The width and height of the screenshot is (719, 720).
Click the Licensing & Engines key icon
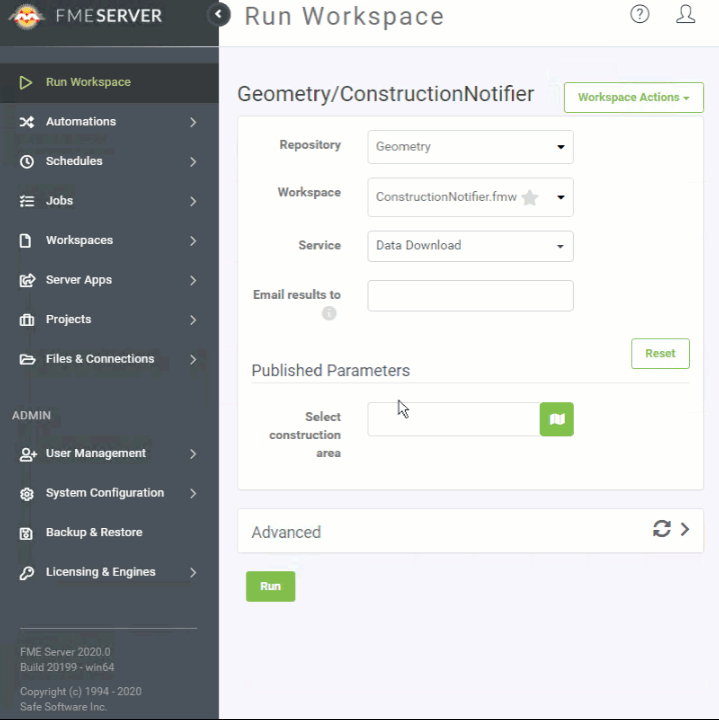[x=27, y=573]
